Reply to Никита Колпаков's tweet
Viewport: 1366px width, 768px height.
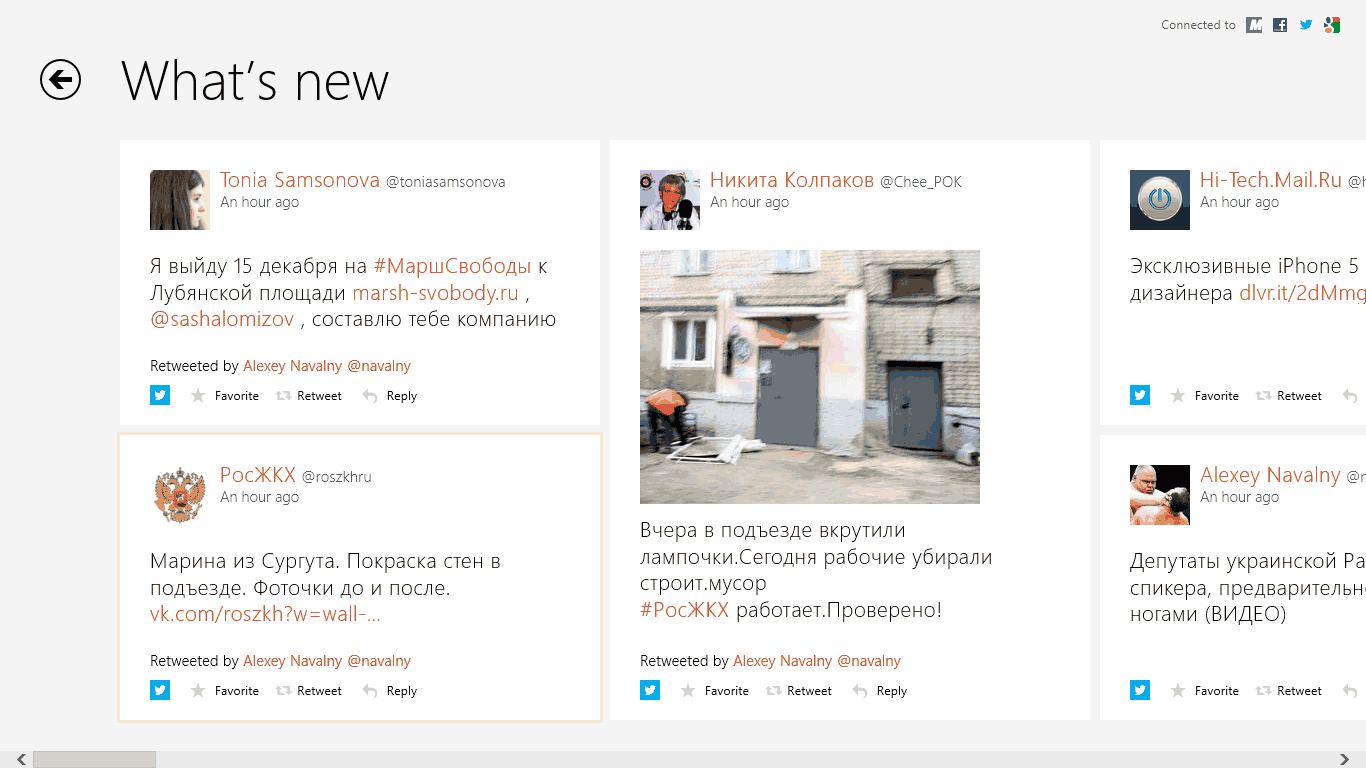pos(880,691)
